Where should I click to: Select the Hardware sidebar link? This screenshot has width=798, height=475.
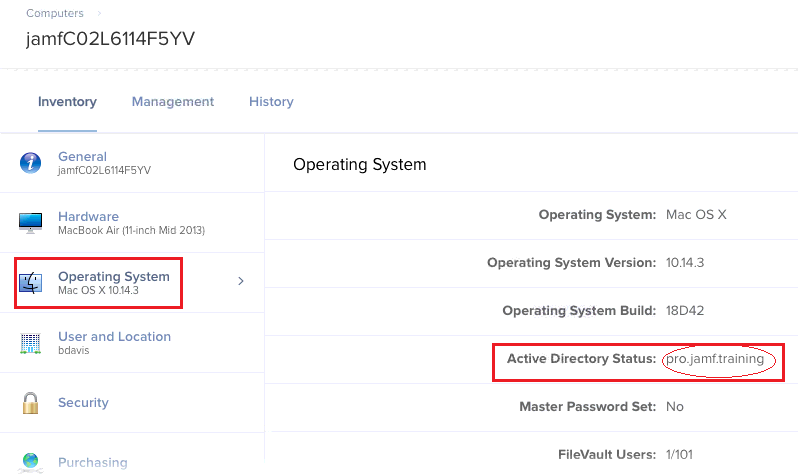89,216
